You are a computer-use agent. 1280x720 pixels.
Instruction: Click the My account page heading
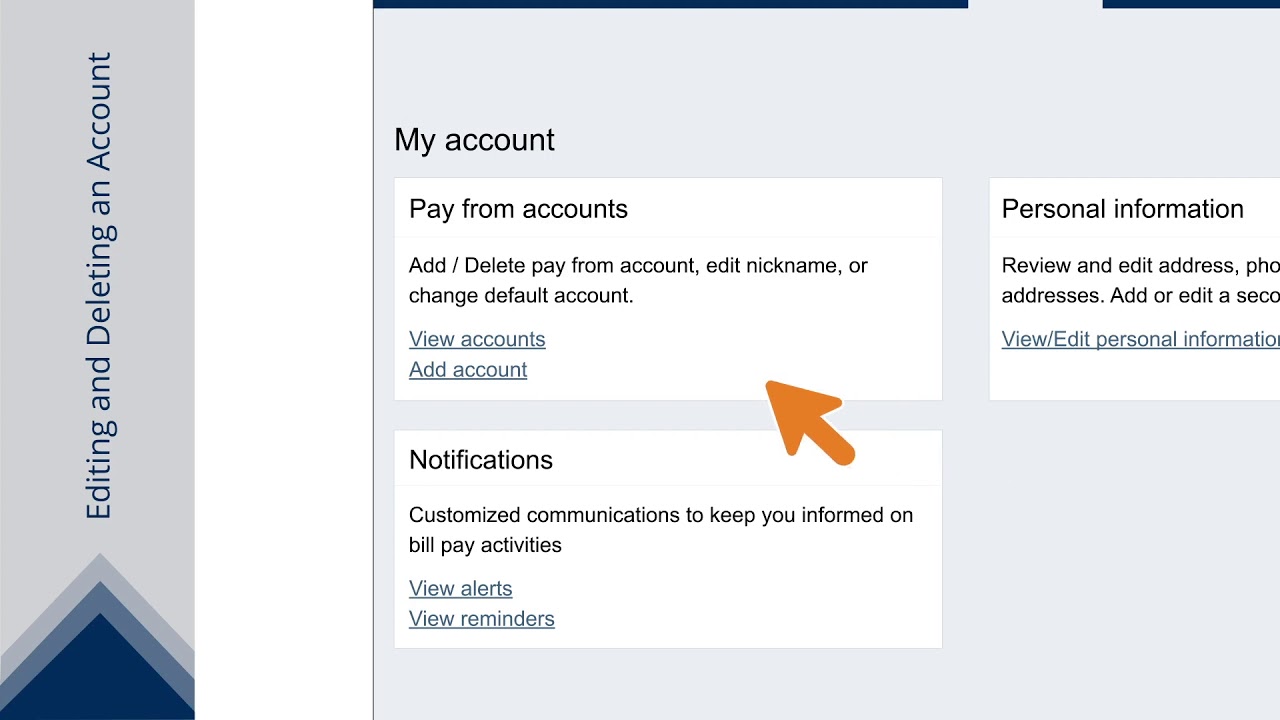coord(474,140)
